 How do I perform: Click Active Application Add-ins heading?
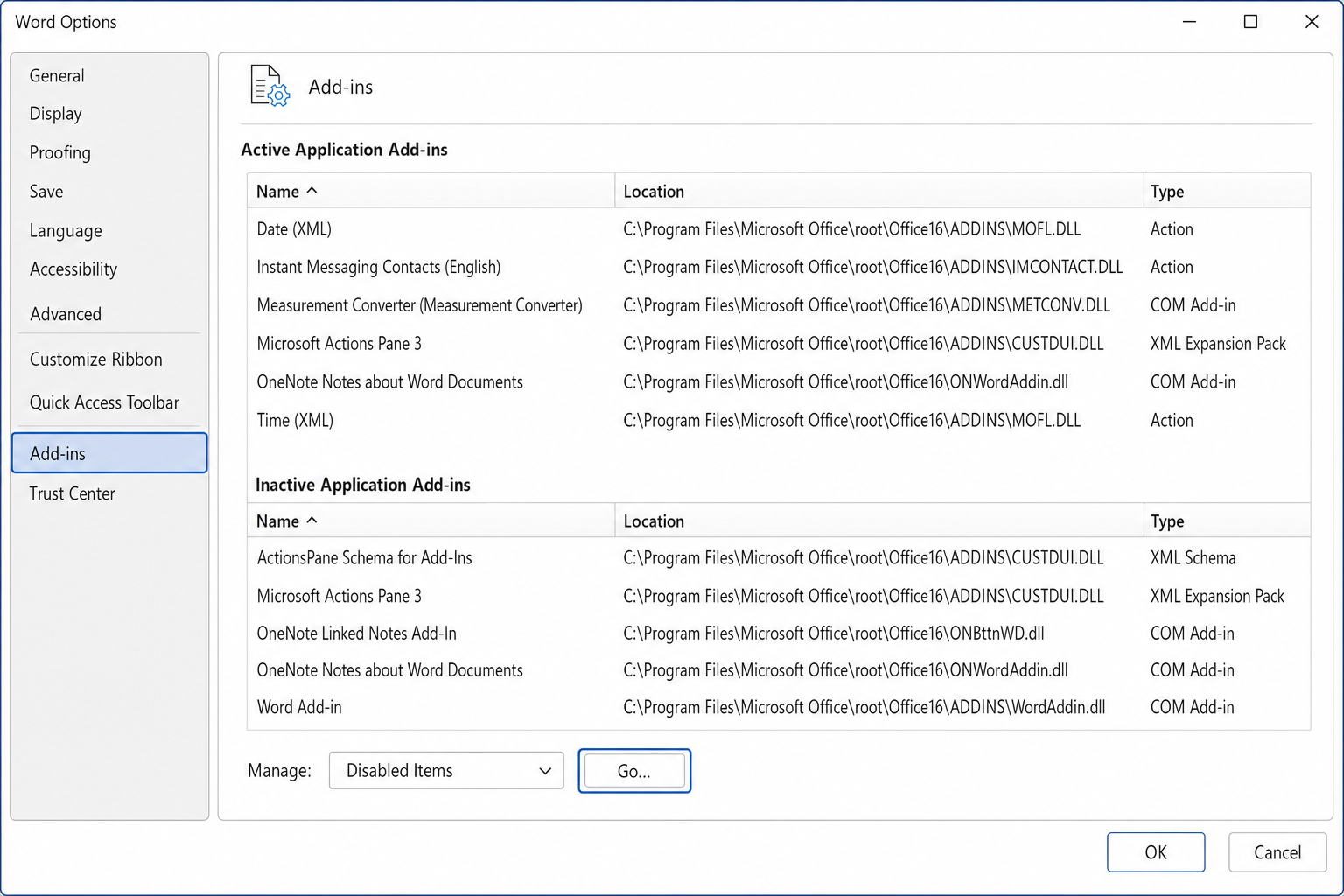click(344, 150)
